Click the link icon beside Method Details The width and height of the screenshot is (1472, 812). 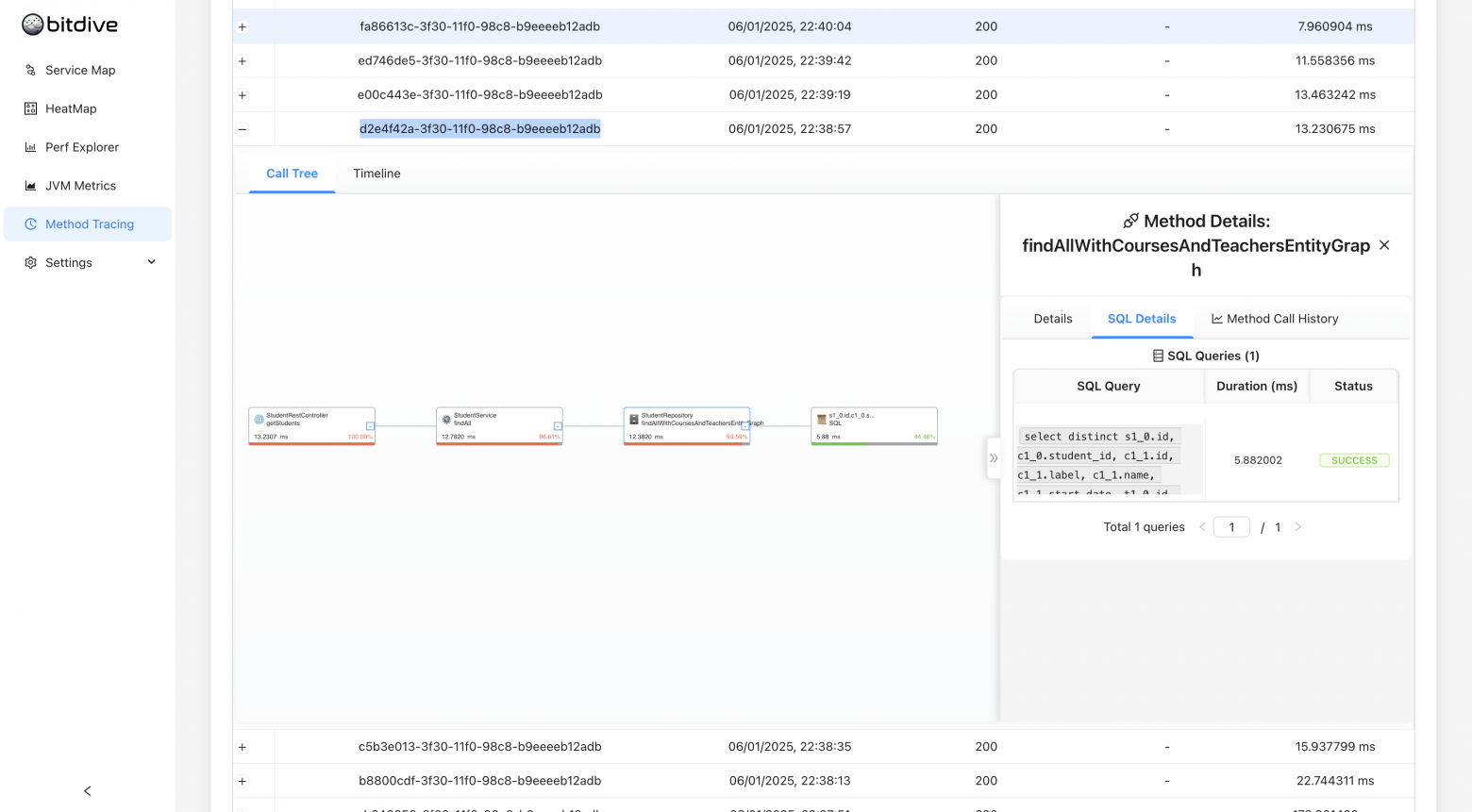tap(1130, 222)
